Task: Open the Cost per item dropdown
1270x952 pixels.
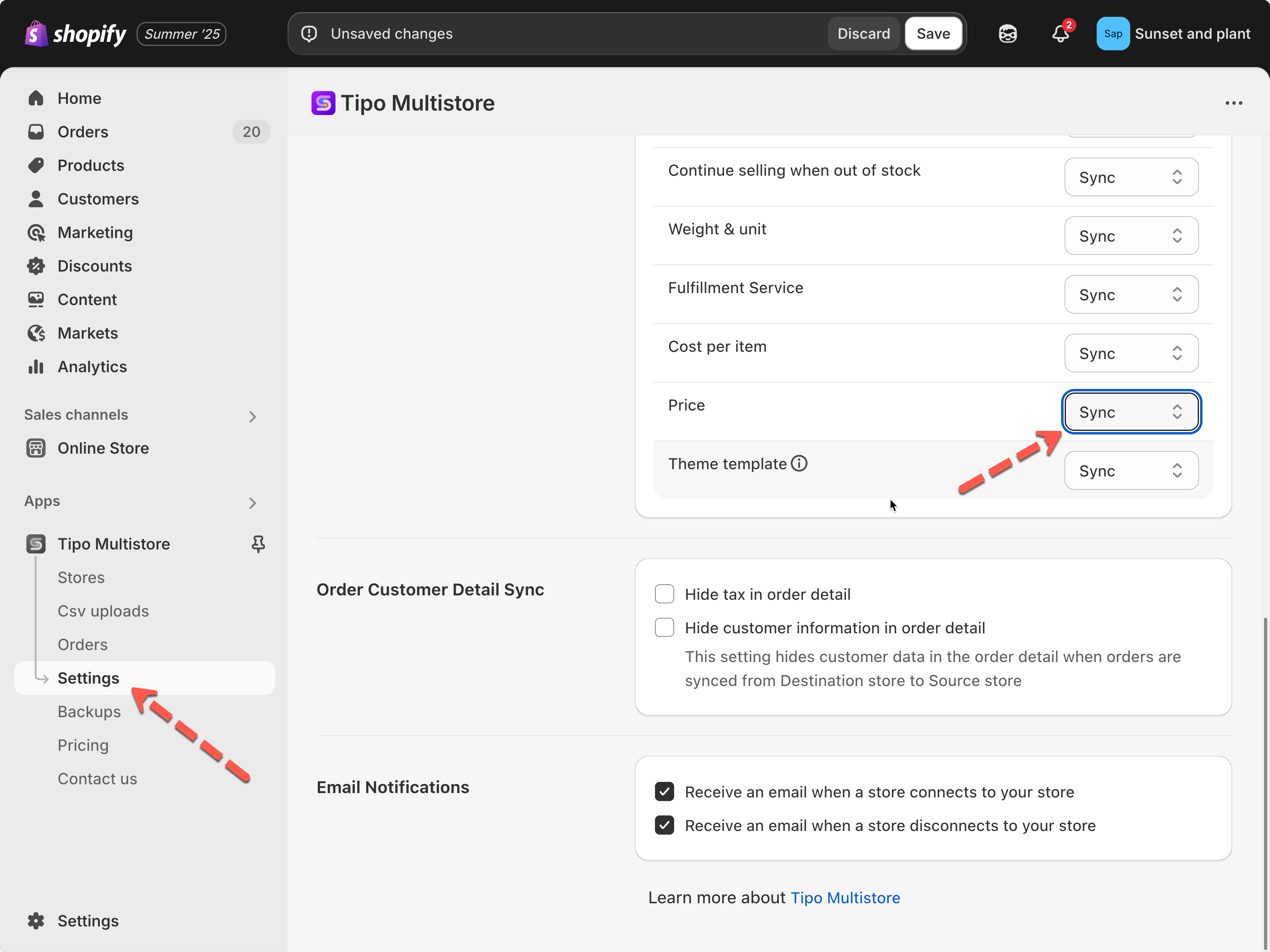Action: click(x=1131, y=353)
